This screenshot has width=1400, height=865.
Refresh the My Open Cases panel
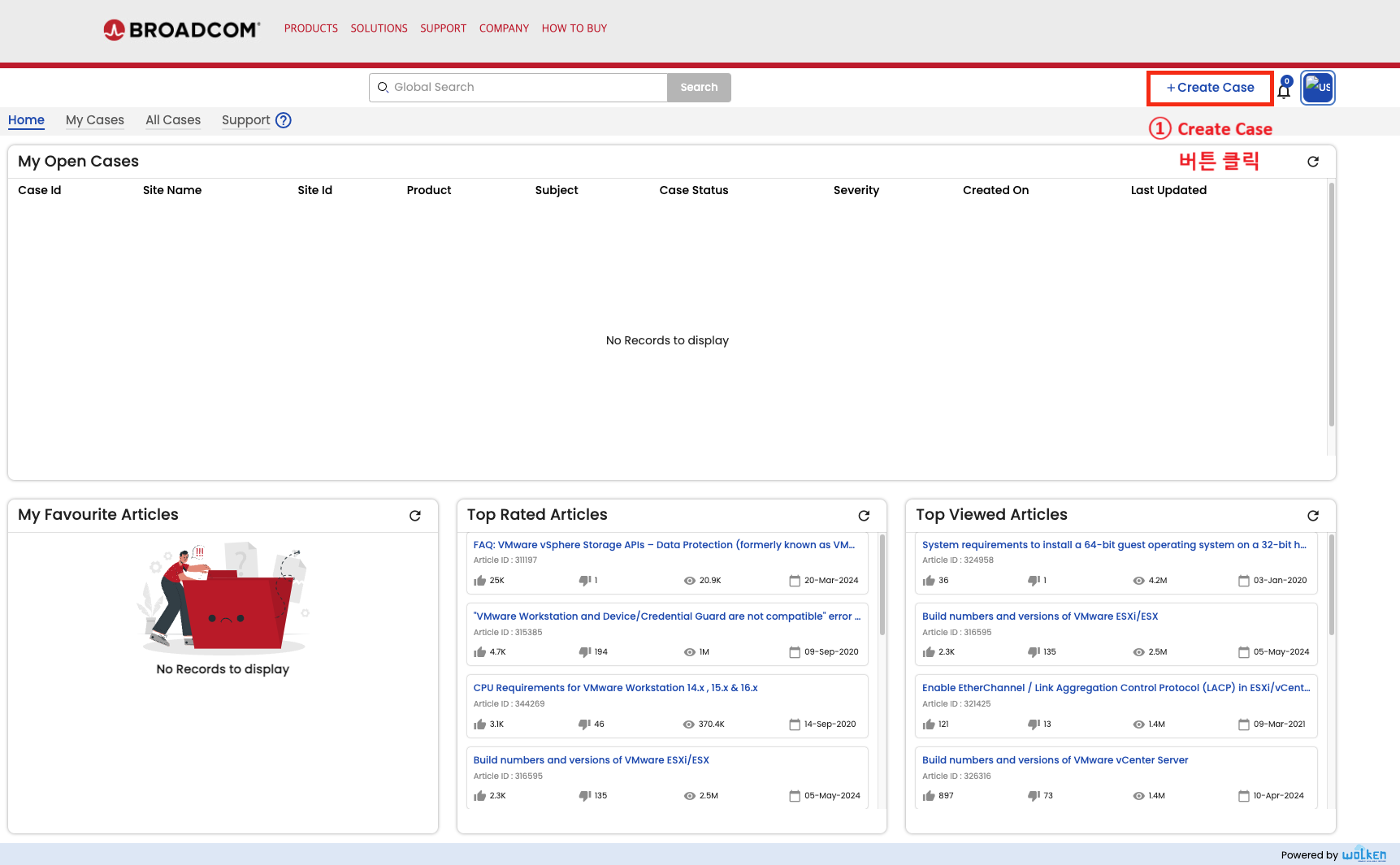click(x=1312, y=162)
